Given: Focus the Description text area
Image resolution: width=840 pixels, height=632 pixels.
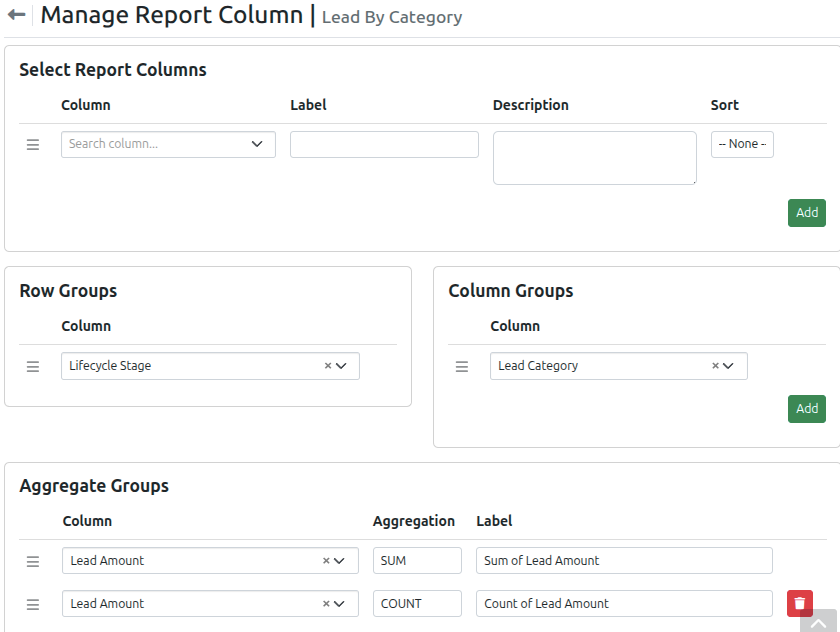Looking at the screenshot, I should (x=595, y=158).
